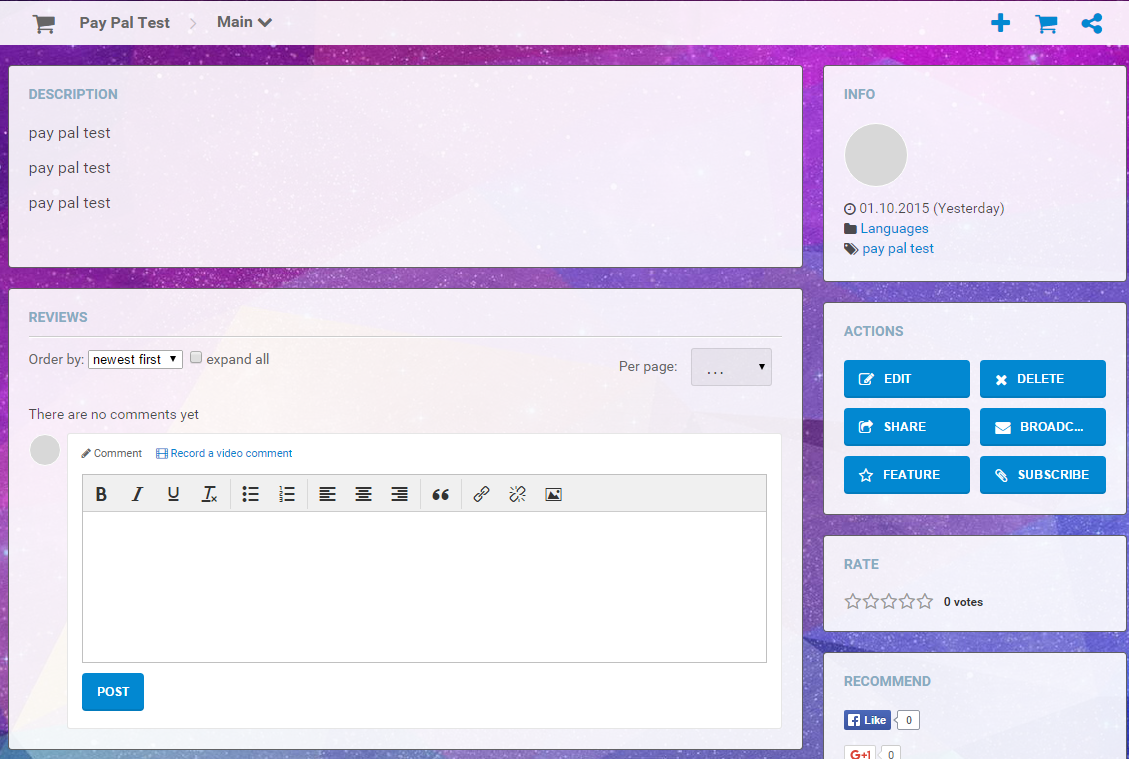Insert a bulleted list
The image size is (1129, 759).
tap(251, 494)
